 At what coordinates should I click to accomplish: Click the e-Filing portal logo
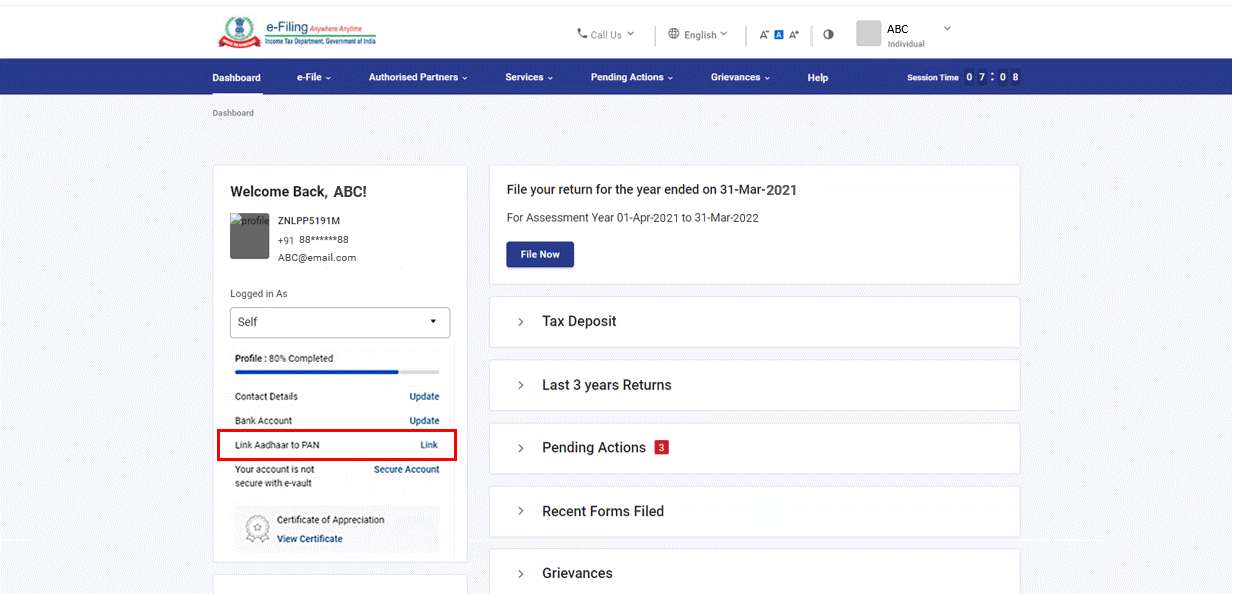(x=297, y=32)
